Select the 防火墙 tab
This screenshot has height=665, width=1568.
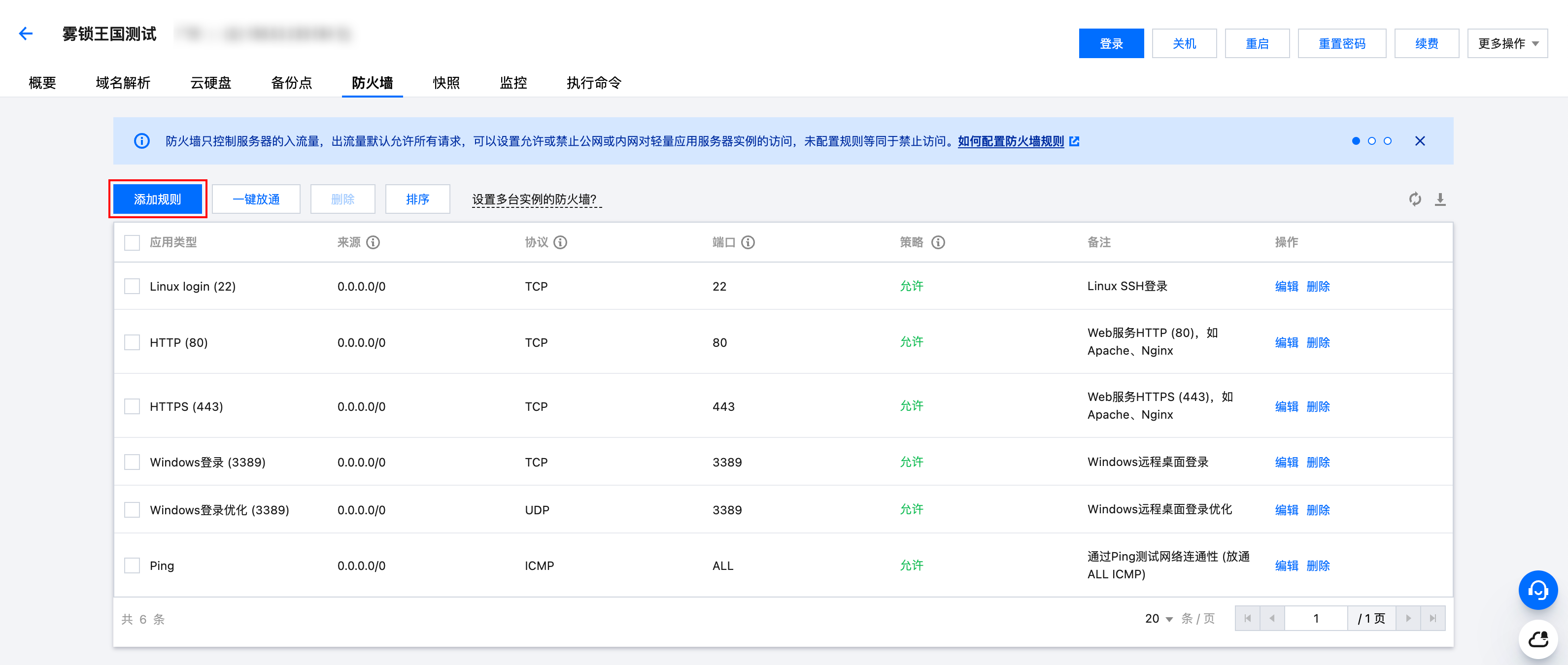click(372, 83)
